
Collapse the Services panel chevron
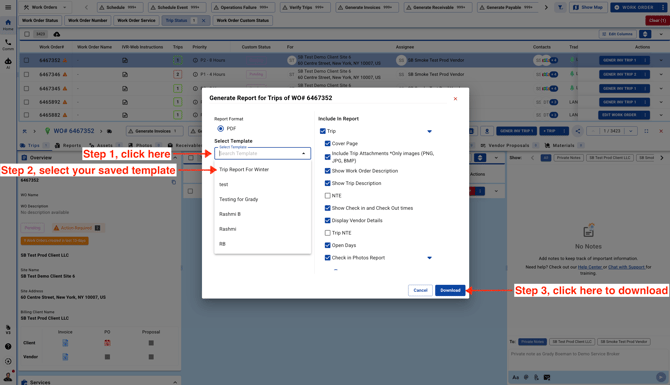point(175,382)
